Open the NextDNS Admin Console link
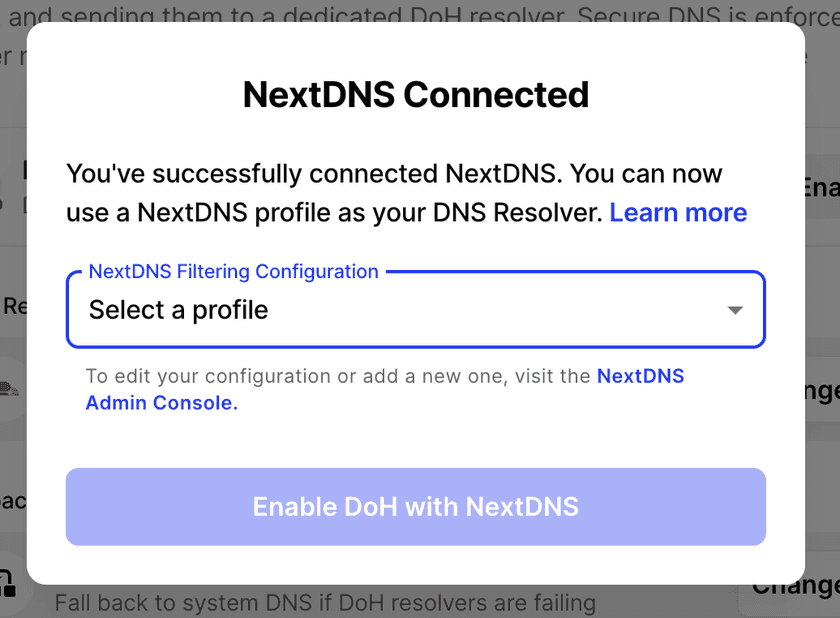The width and height of the screenshot is (840, 618). click(640, 377)
